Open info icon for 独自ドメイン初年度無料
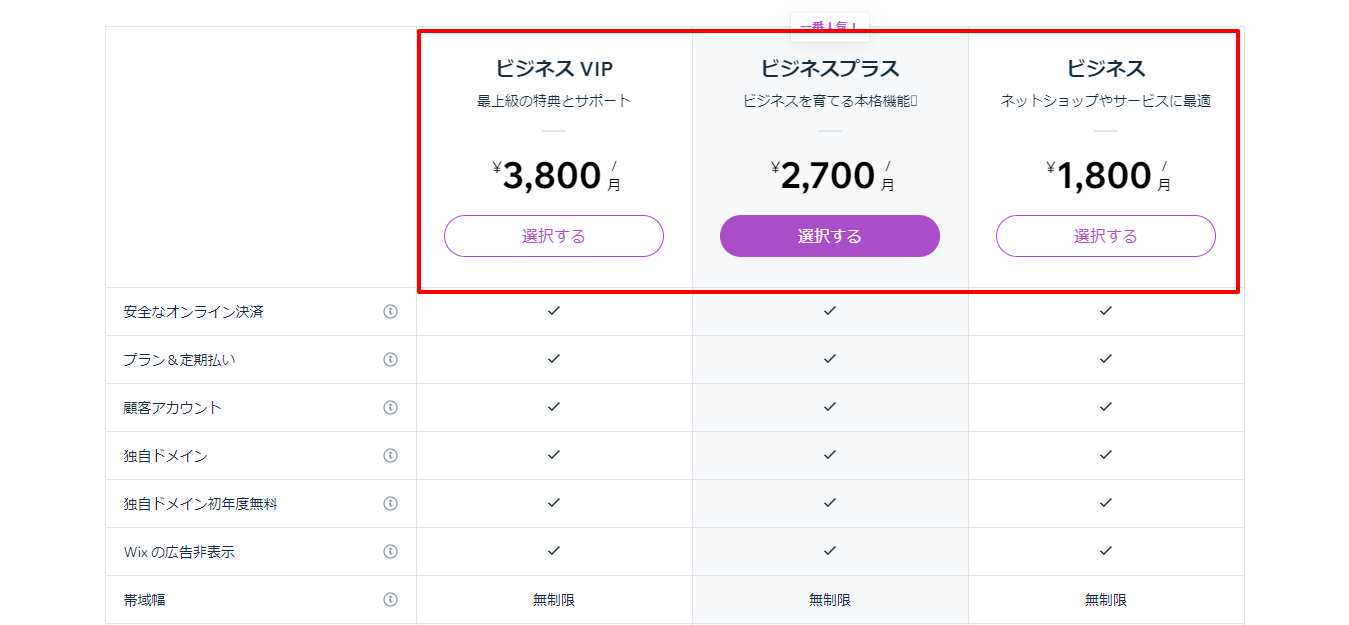The width and height of the screenshot is (1349, 625). pos(390,504)
